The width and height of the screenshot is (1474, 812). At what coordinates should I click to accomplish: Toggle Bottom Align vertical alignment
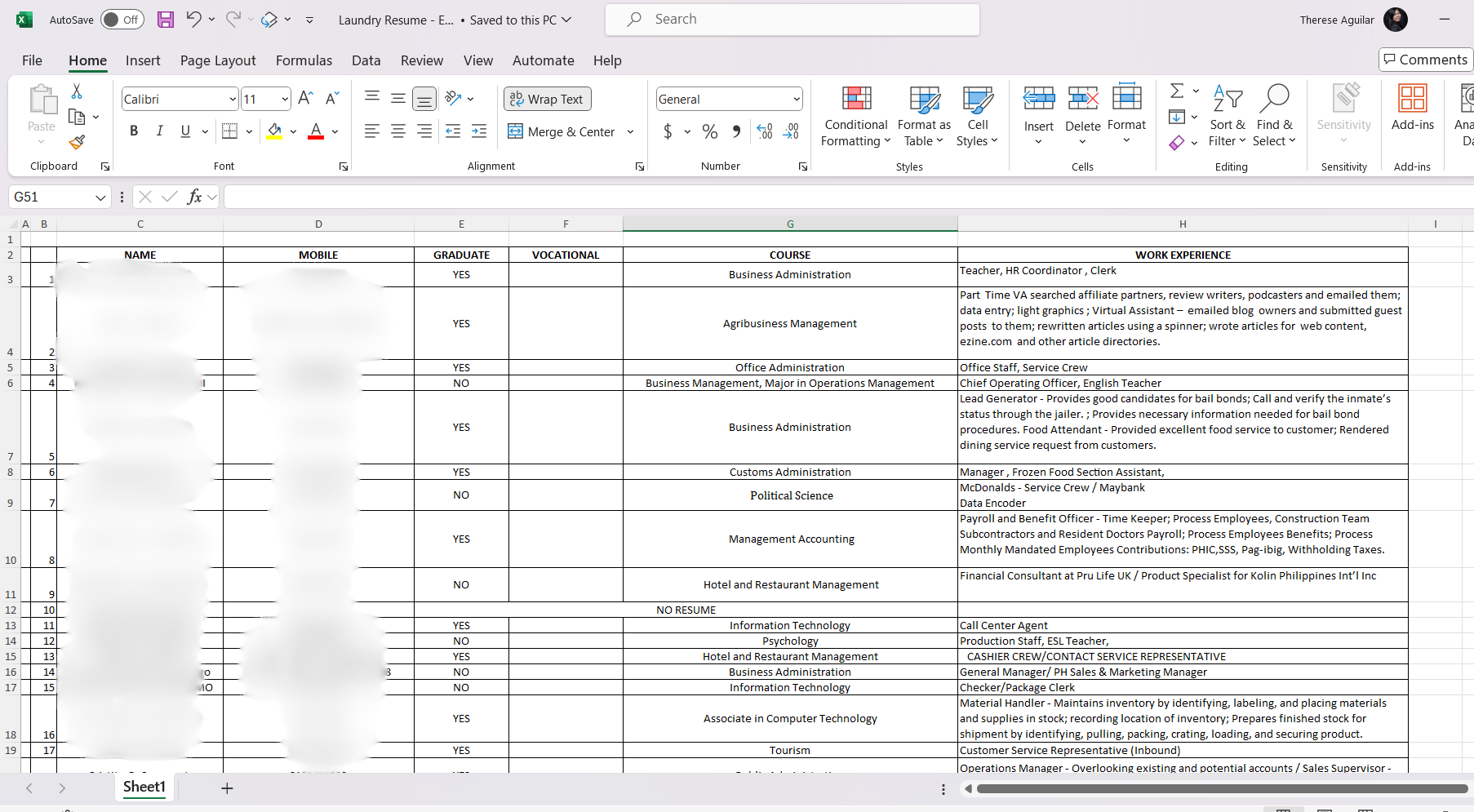pos(424,99)
